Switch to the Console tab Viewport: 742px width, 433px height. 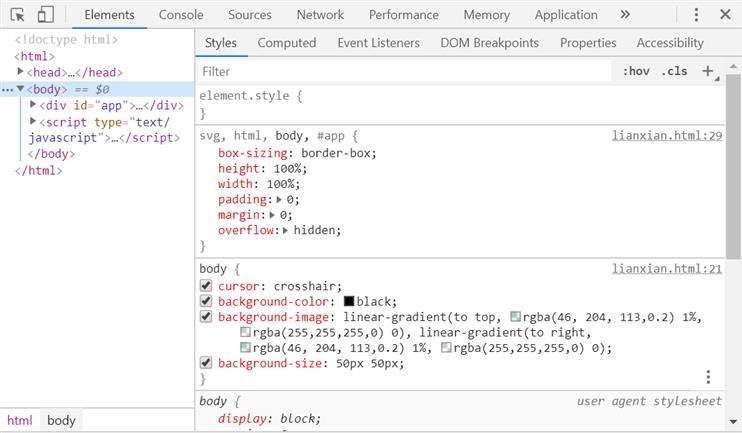(x=181, y=15)
